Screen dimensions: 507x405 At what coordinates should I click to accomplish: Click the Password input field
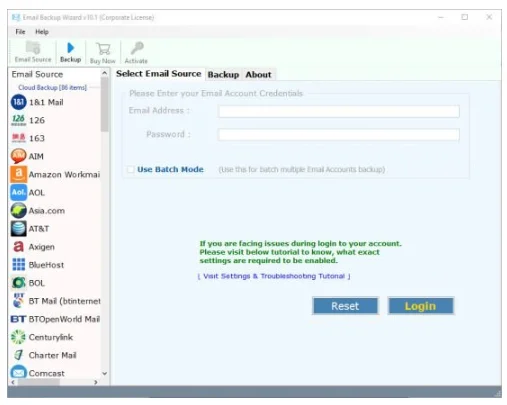click(x=339, y=135)
